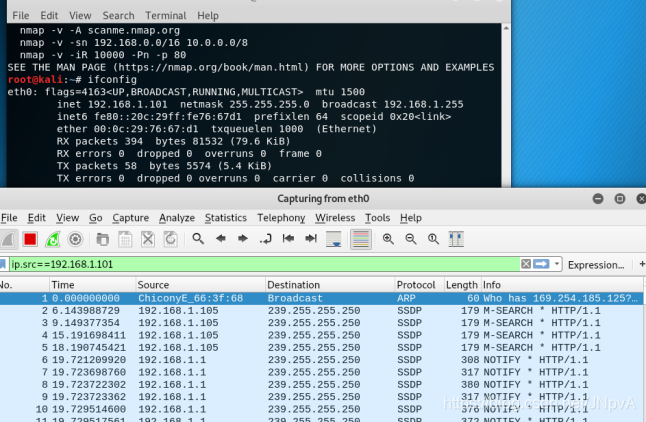646x422 pixels.
Task: Open Wireshark File menu
Action: (x=9, y=218)
